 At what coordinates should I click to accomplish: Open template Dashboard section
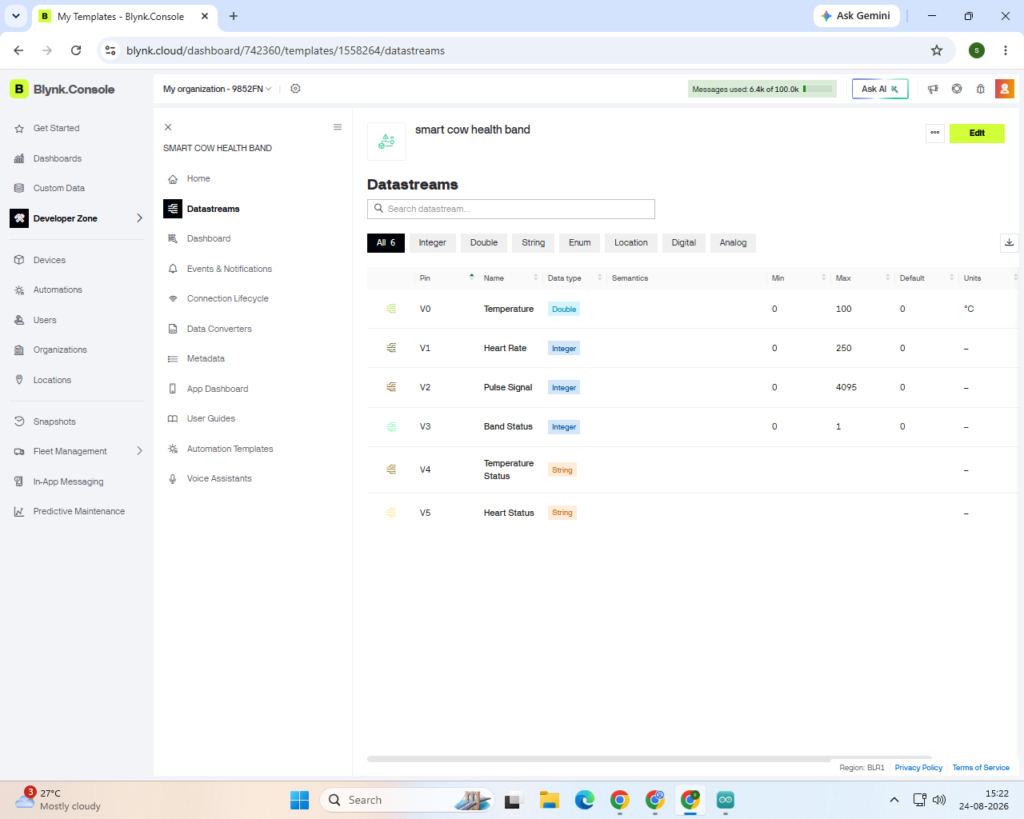pyautogui.click(x=208, y=239)
